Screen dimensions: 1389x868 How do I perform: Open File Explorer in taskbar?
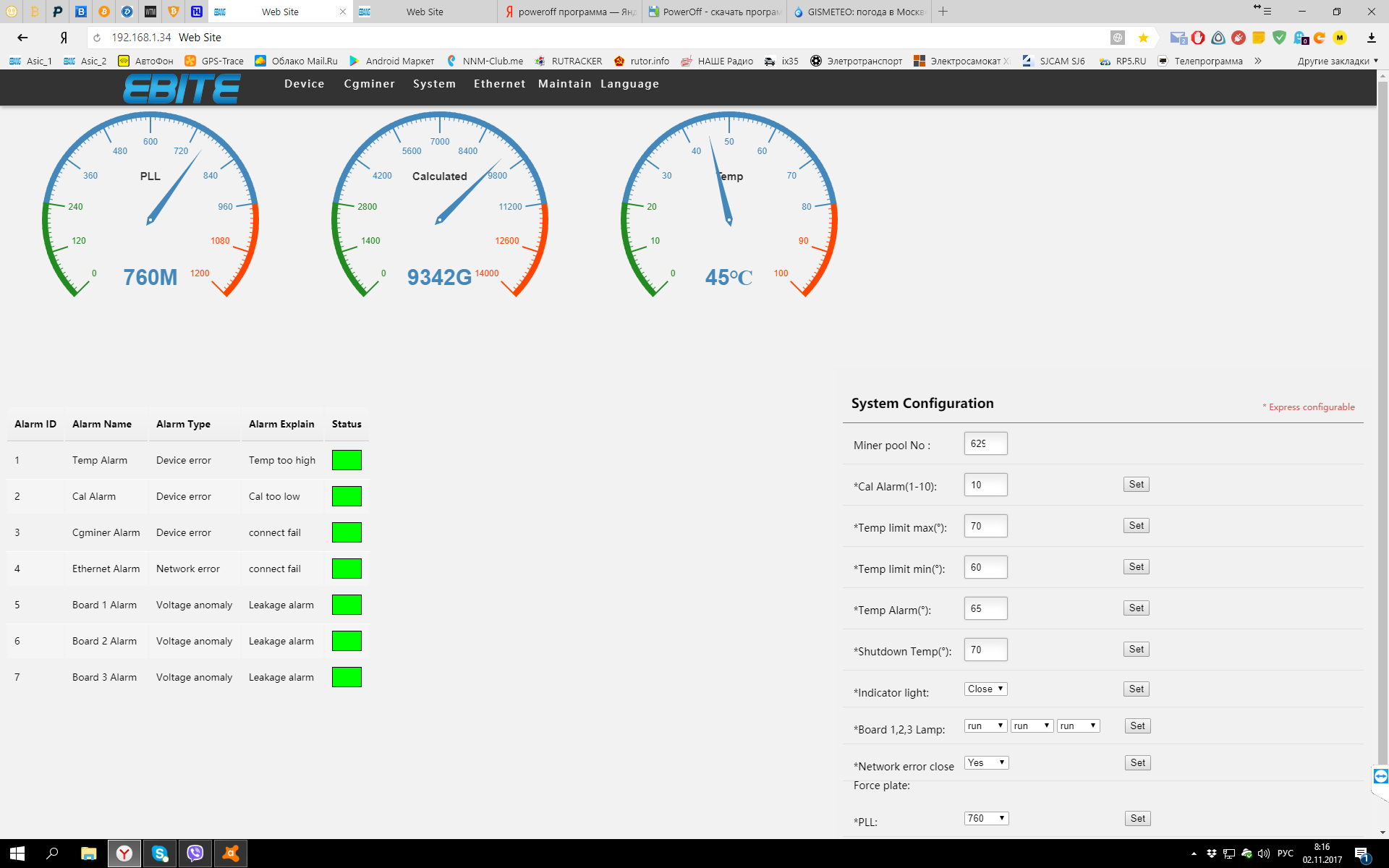coord(88,854)
